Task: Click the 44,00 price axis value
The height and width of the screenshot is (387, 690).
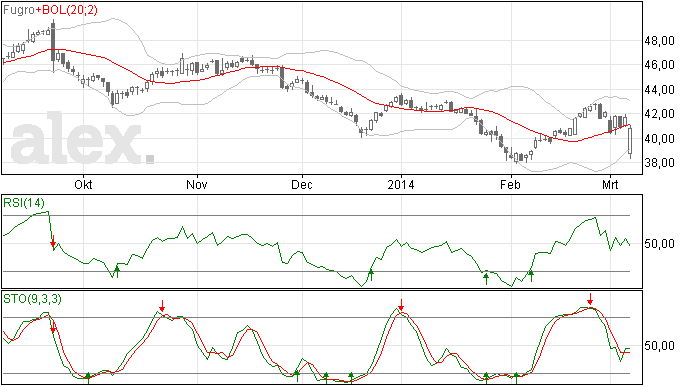Action: [x=659, y=90]
